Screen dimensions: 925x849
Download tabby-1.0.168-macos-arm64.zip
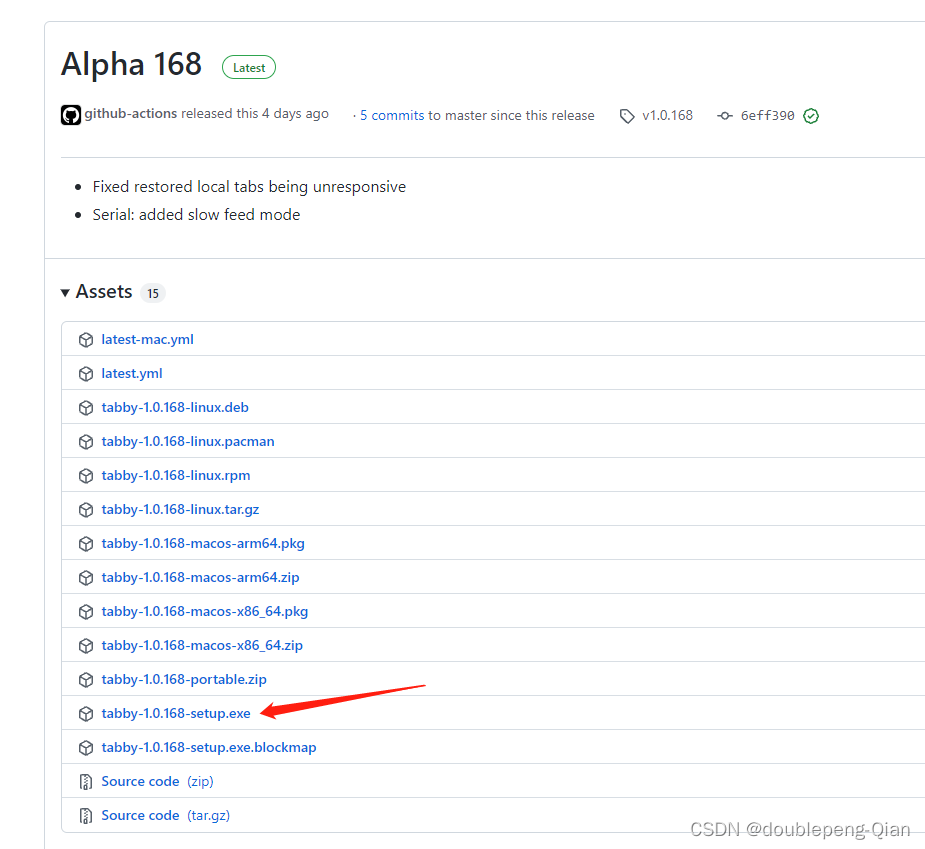[x=201, y=577]
